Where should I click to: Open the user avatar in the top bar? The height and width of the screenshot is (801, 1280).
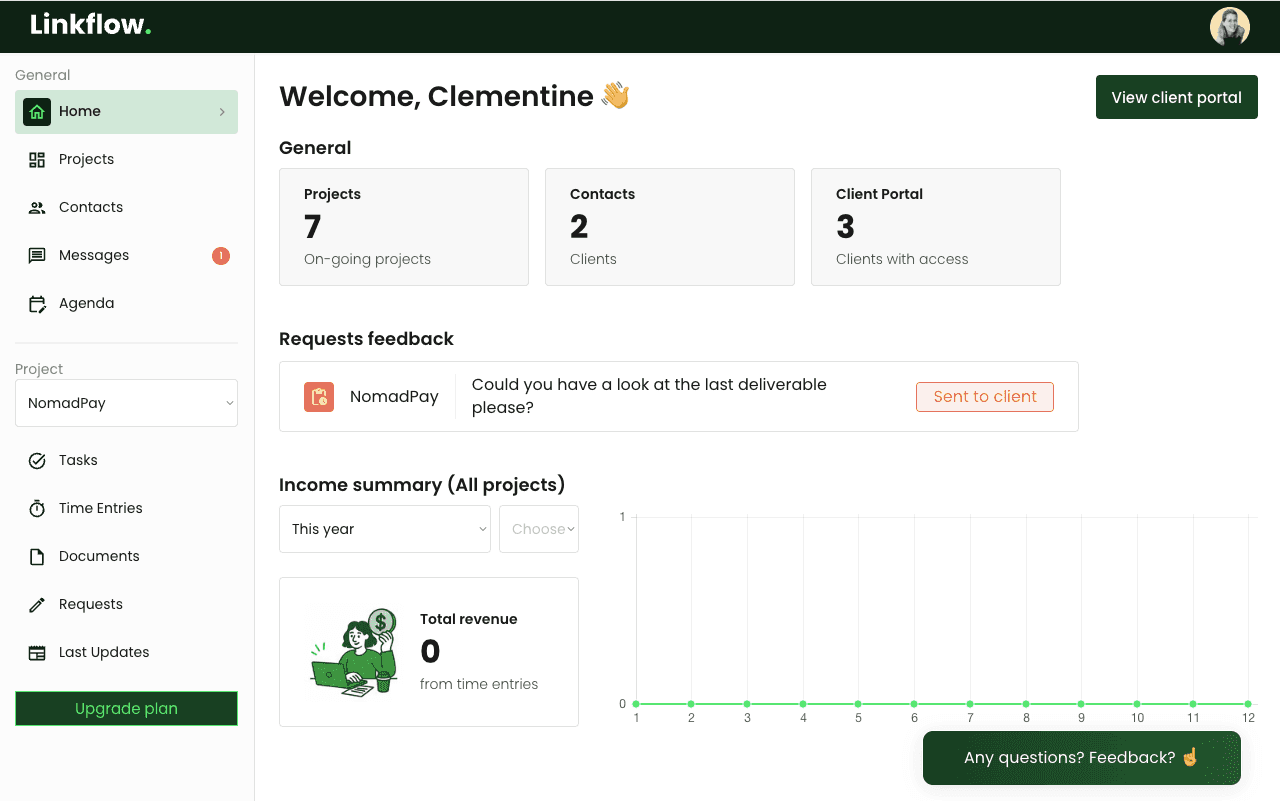point(1230,27)
